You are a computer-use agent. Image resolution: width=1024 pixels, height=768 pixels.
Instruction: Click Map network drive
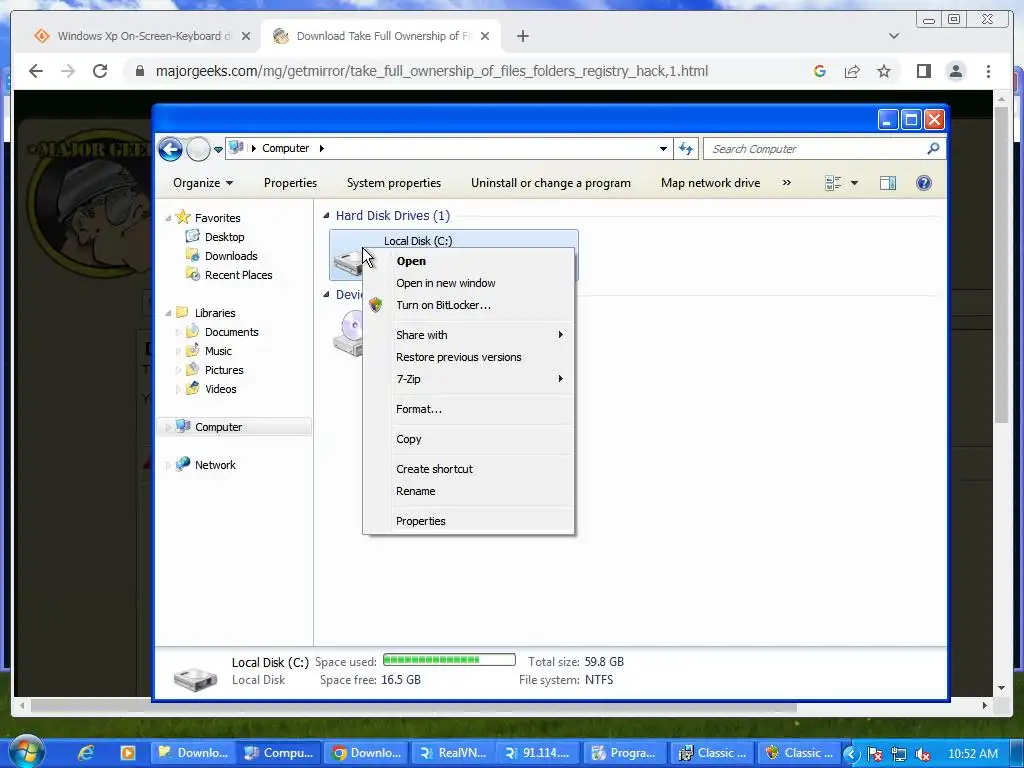[711, 183]
